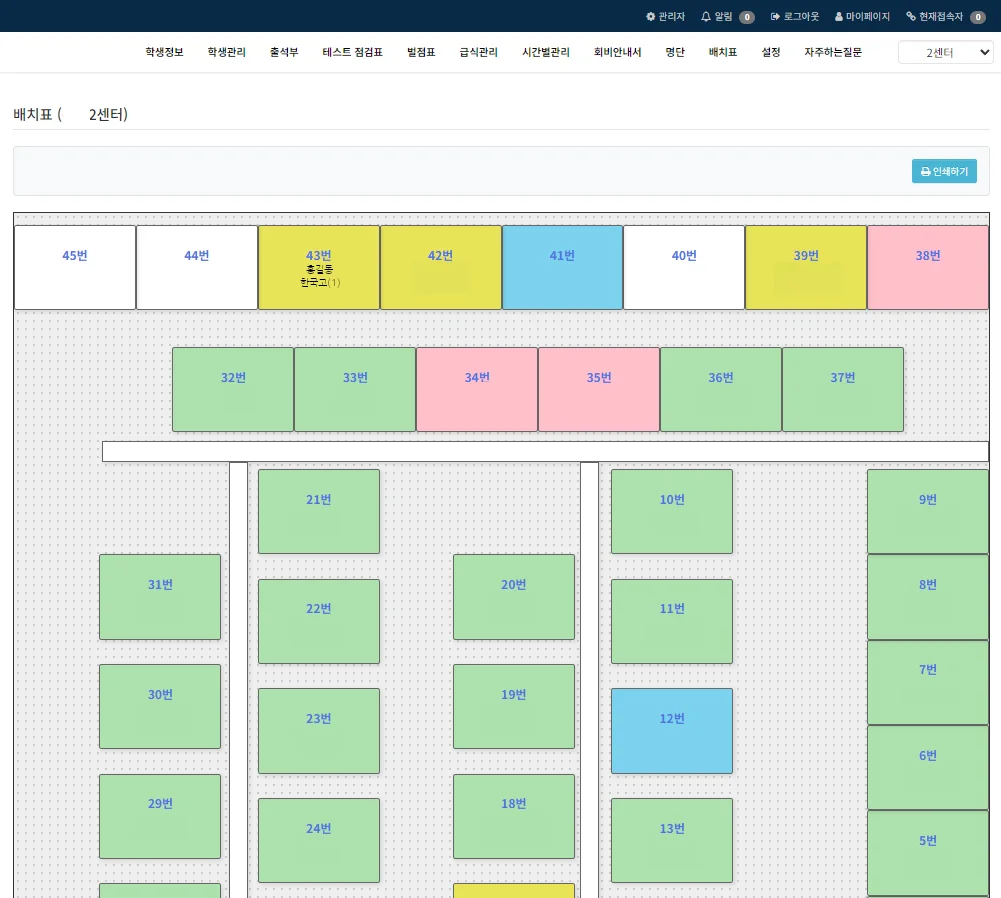The width and height of the screenshot is (1001, 898).
Task: Open the 자주하는질문 menu
Action: [x=833, y=52]
